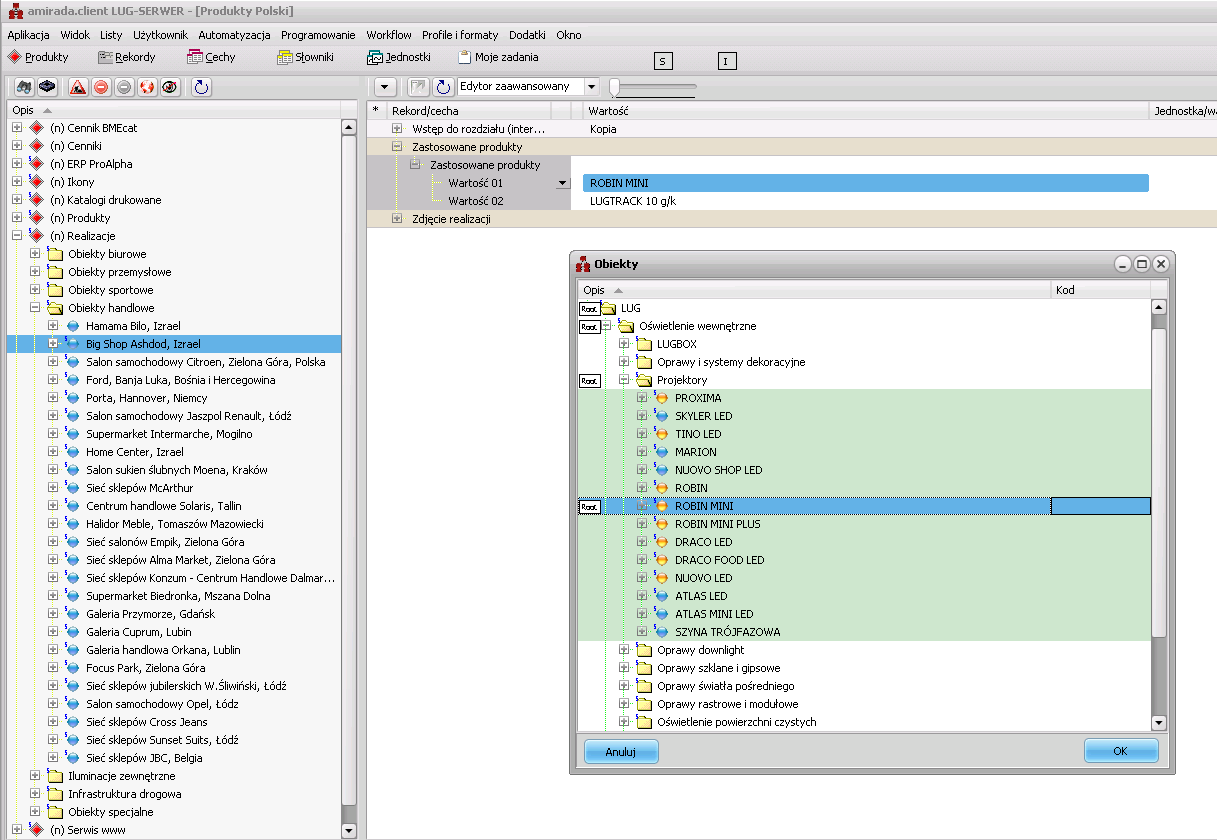Adjust the editor toolbar slider handle
This screenshot has width=1217, height=840.
click(614, 88)
